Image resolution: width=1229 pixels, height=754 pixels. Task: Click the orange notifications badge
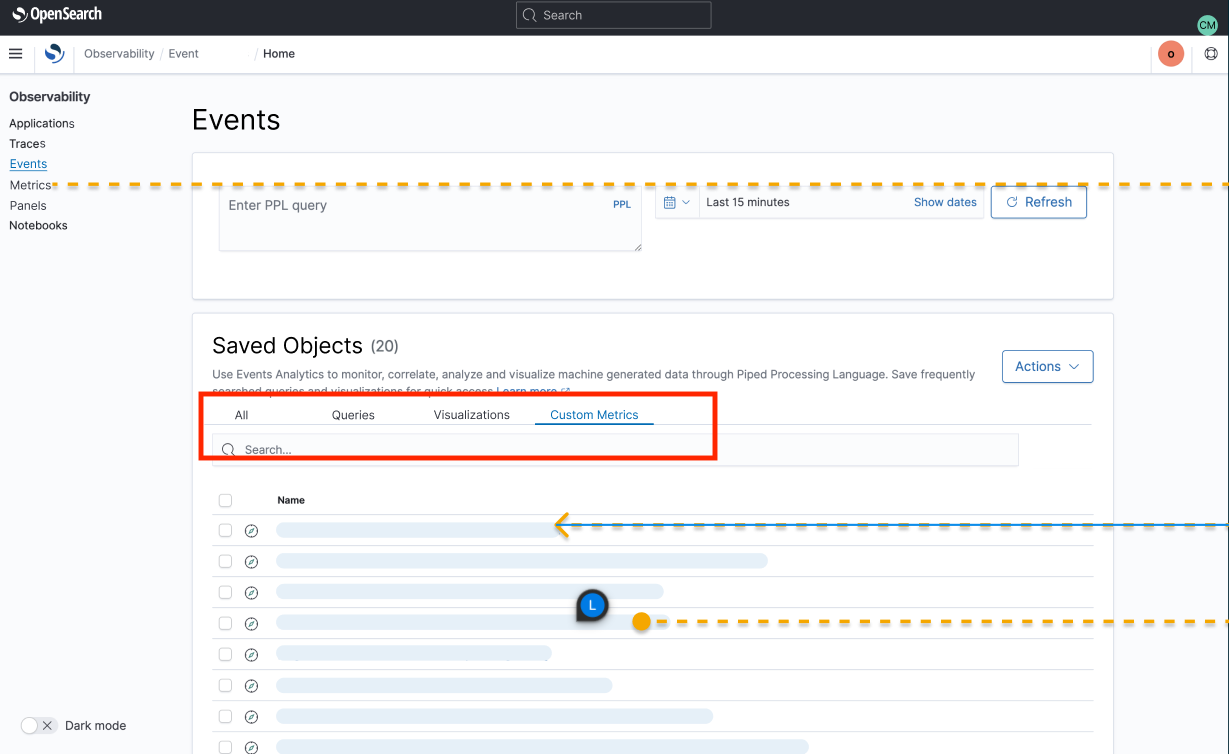click(1170, 53)
